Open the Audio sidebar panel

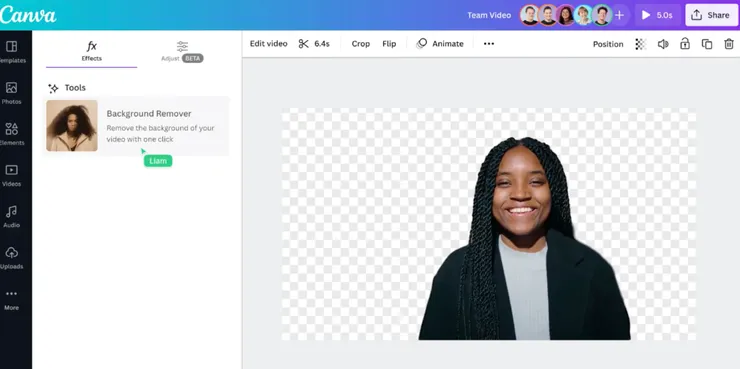pyautogui.click(x=11, y=217)
